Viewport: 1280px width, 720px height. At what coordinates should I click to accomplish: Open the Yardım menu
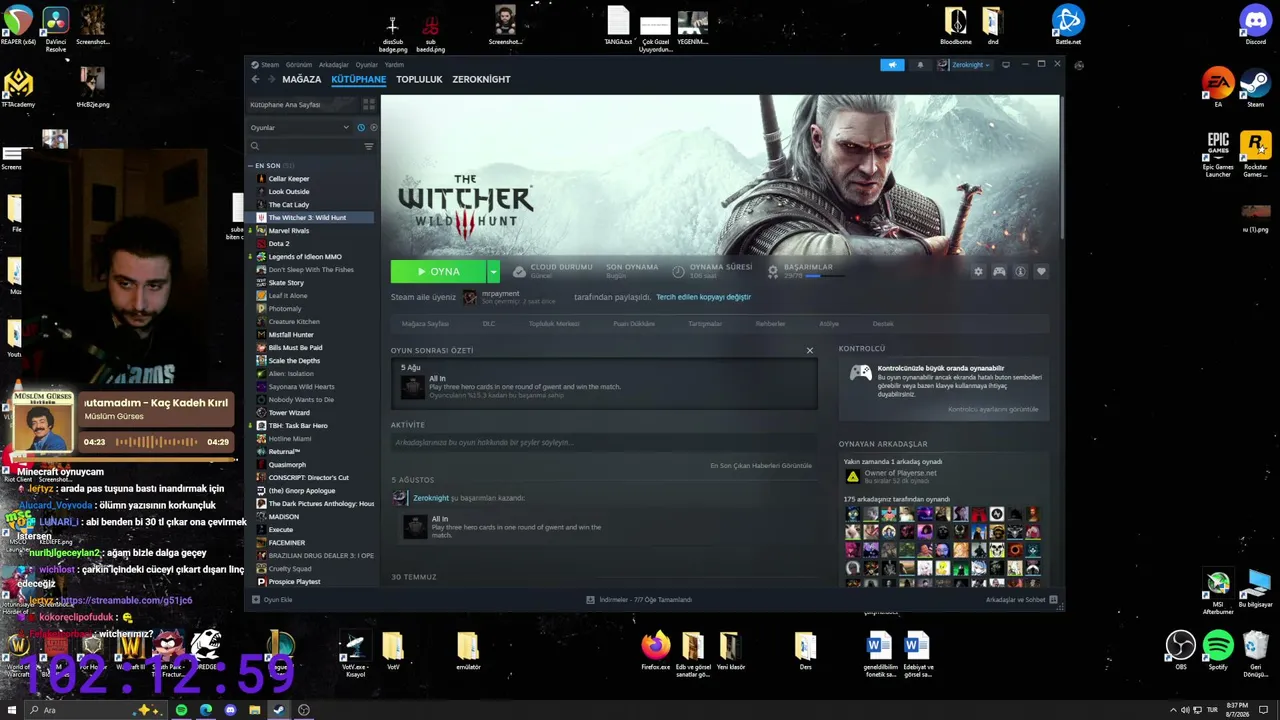tap(394, 65)
